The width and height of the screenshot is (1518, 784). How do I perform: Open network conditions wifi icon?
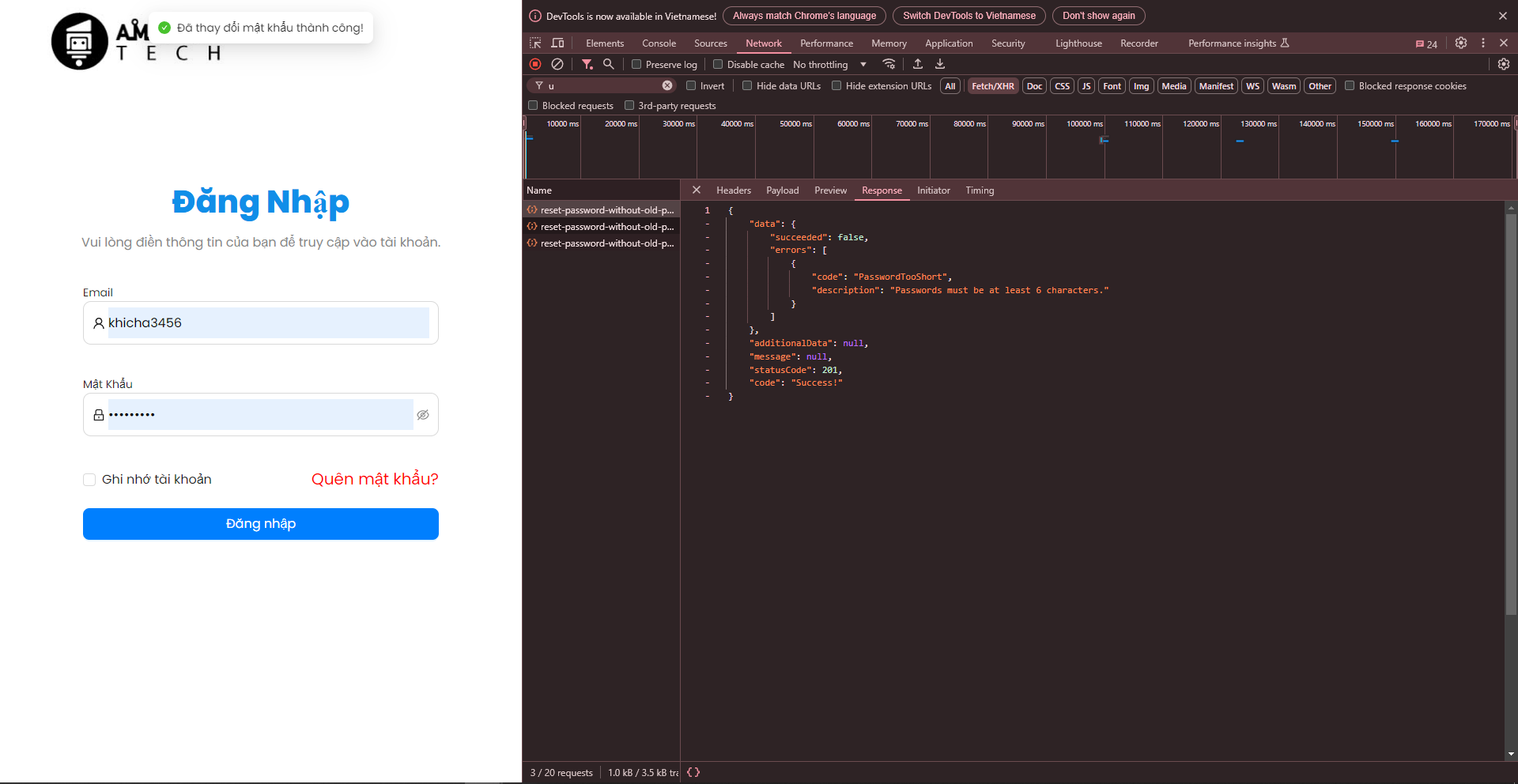tap(889, 64)
